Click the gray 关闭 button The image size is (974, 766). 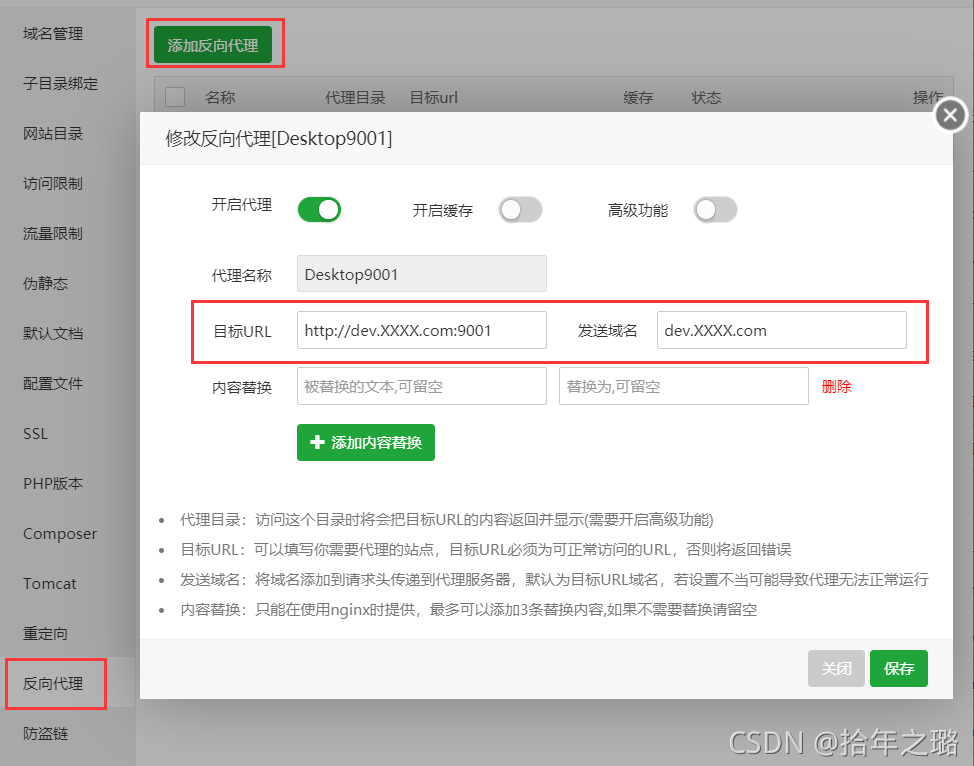[836, 668]
